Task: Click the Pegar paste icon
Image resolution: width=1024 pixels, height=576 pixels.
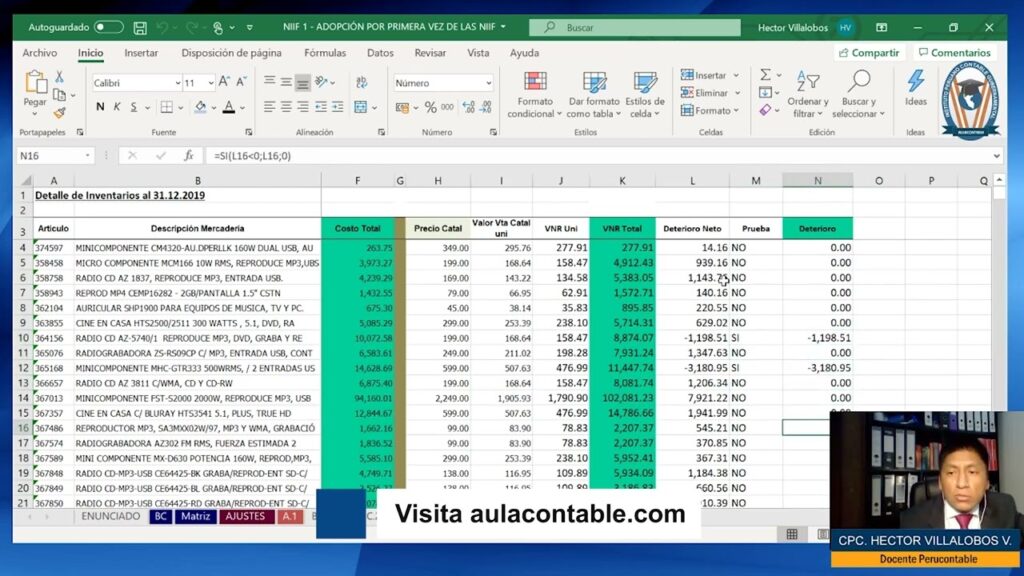Action: 35,84
